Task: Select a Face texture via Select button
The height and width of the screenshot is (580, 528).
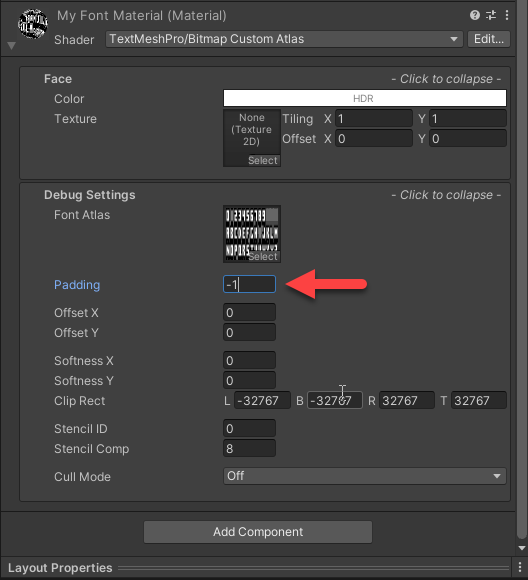Action: click(263, 161)
